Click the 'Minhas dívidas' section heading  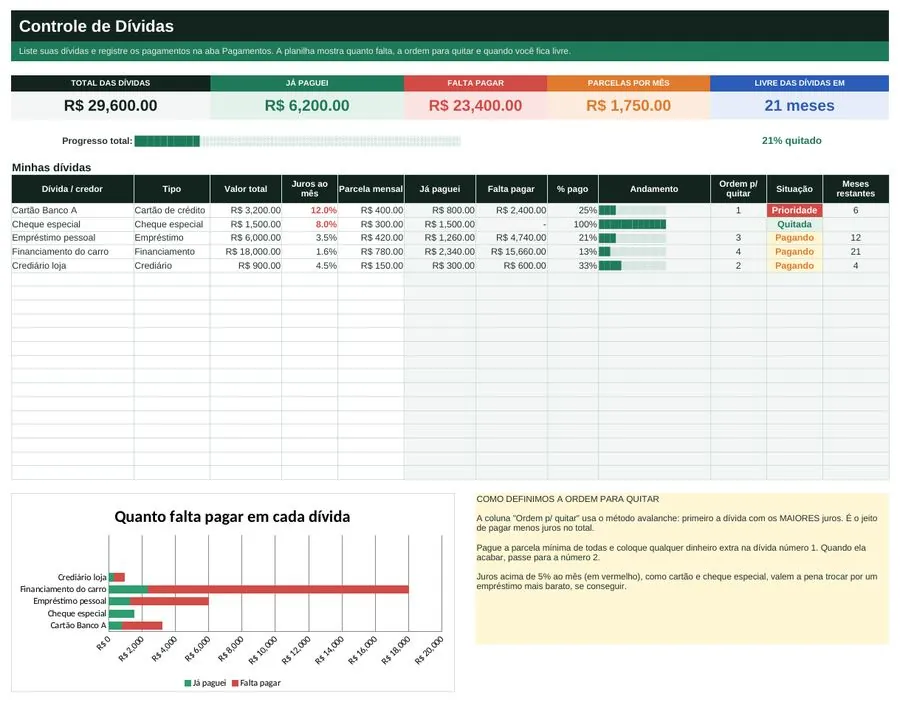point(52,168)
